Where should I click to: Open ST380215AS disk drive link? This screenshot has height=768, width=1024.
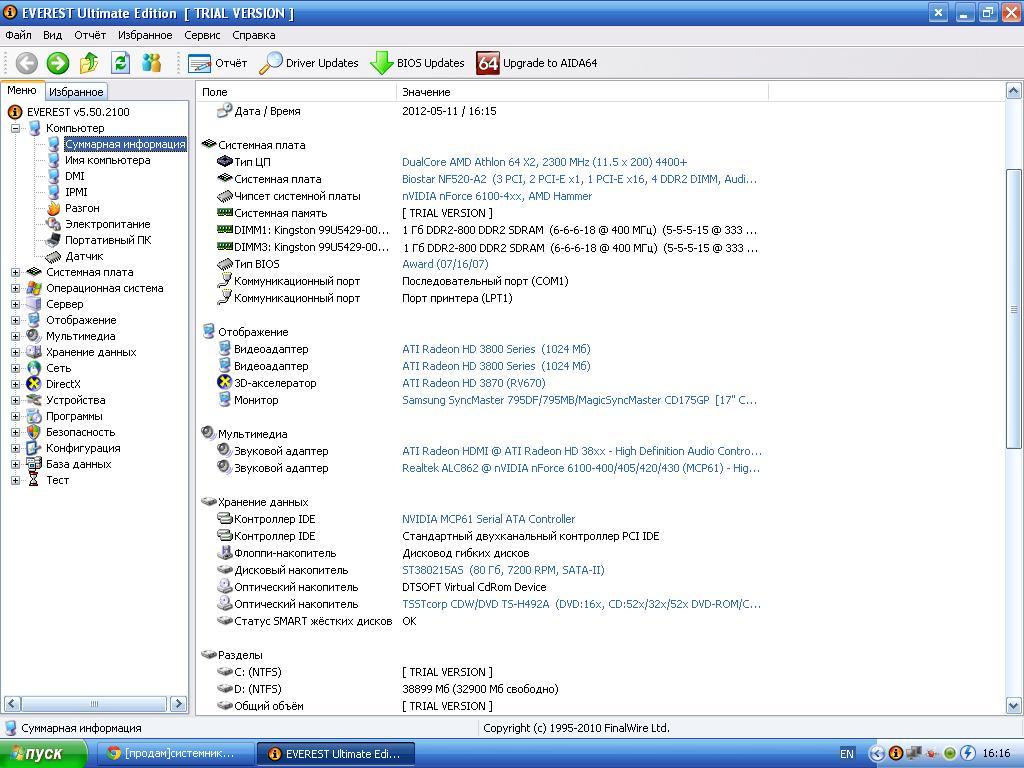504,570
